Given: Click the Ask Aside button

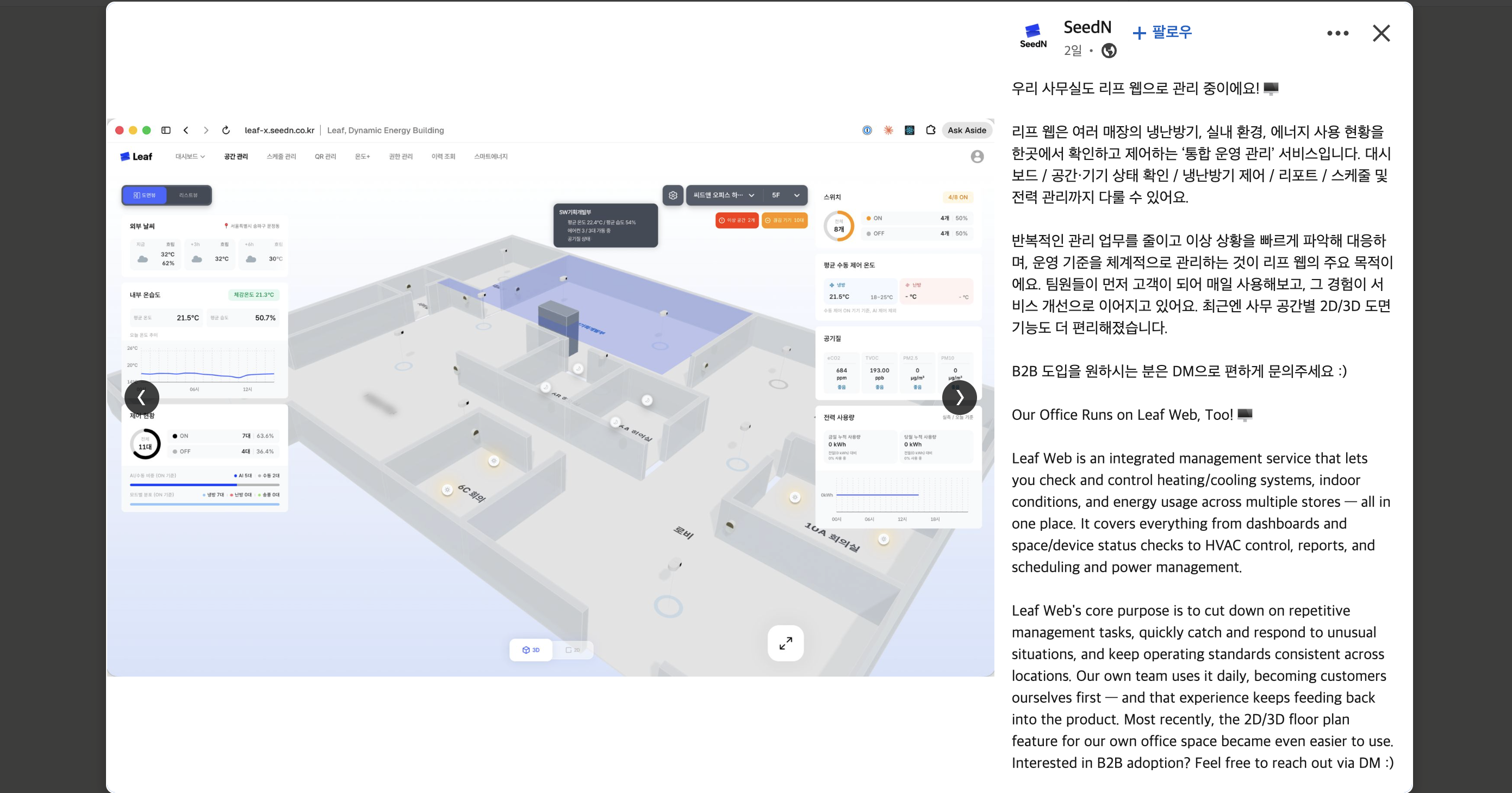Looking at the screenshot, I should pyautogui.click(x=967, y=131).
